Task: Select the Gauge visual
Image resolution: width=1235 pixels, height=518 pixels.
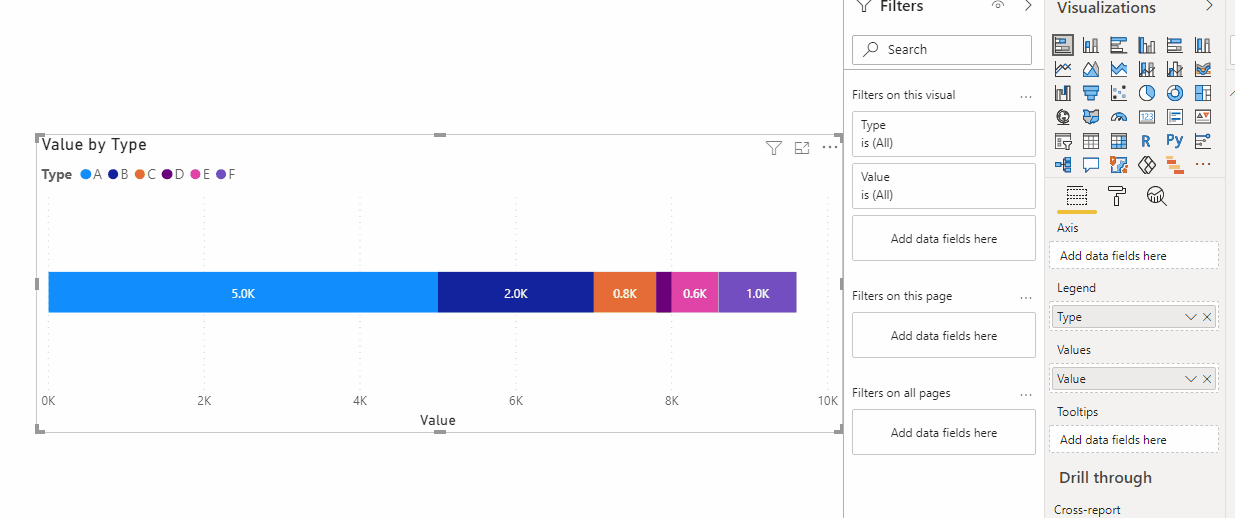Action: click(1119, 117)
